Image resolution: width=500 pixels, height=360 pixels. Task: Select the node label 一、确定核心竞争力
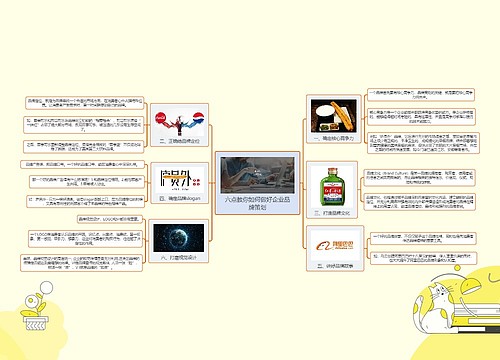(x=334, y=138)
